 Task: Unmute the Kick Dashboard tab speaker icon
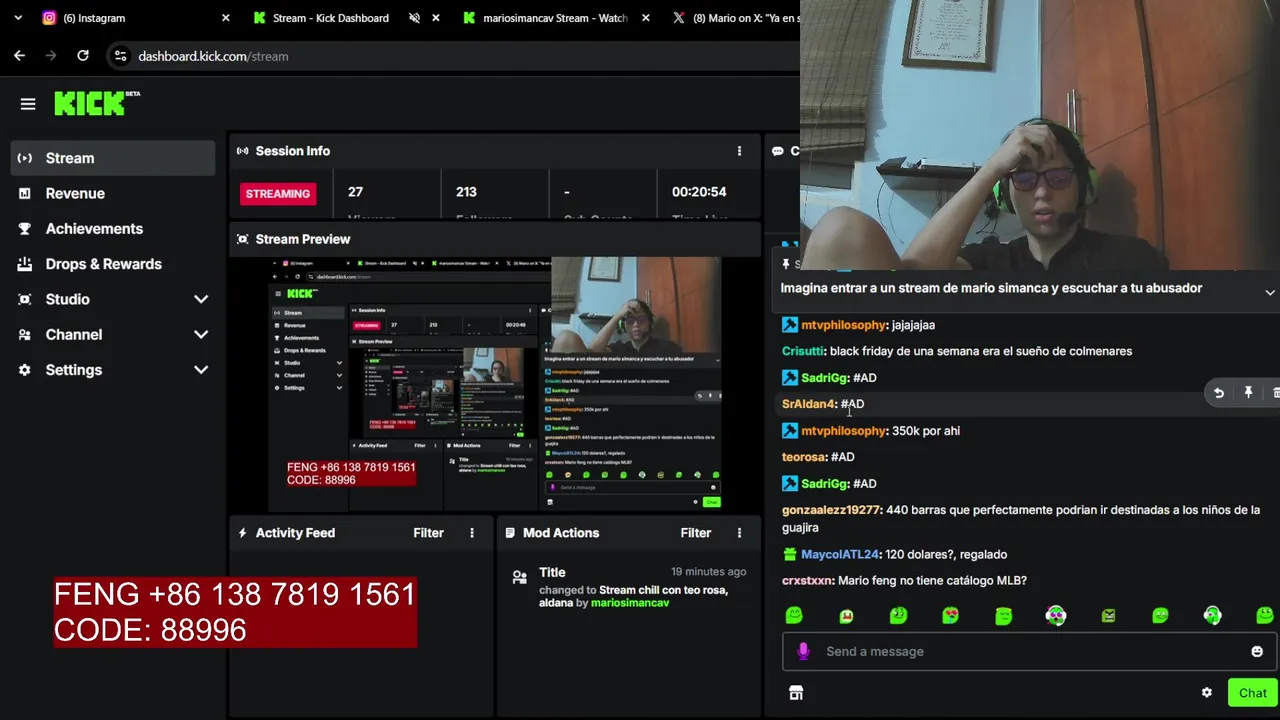pyautogui.click(x=413, y=18)
